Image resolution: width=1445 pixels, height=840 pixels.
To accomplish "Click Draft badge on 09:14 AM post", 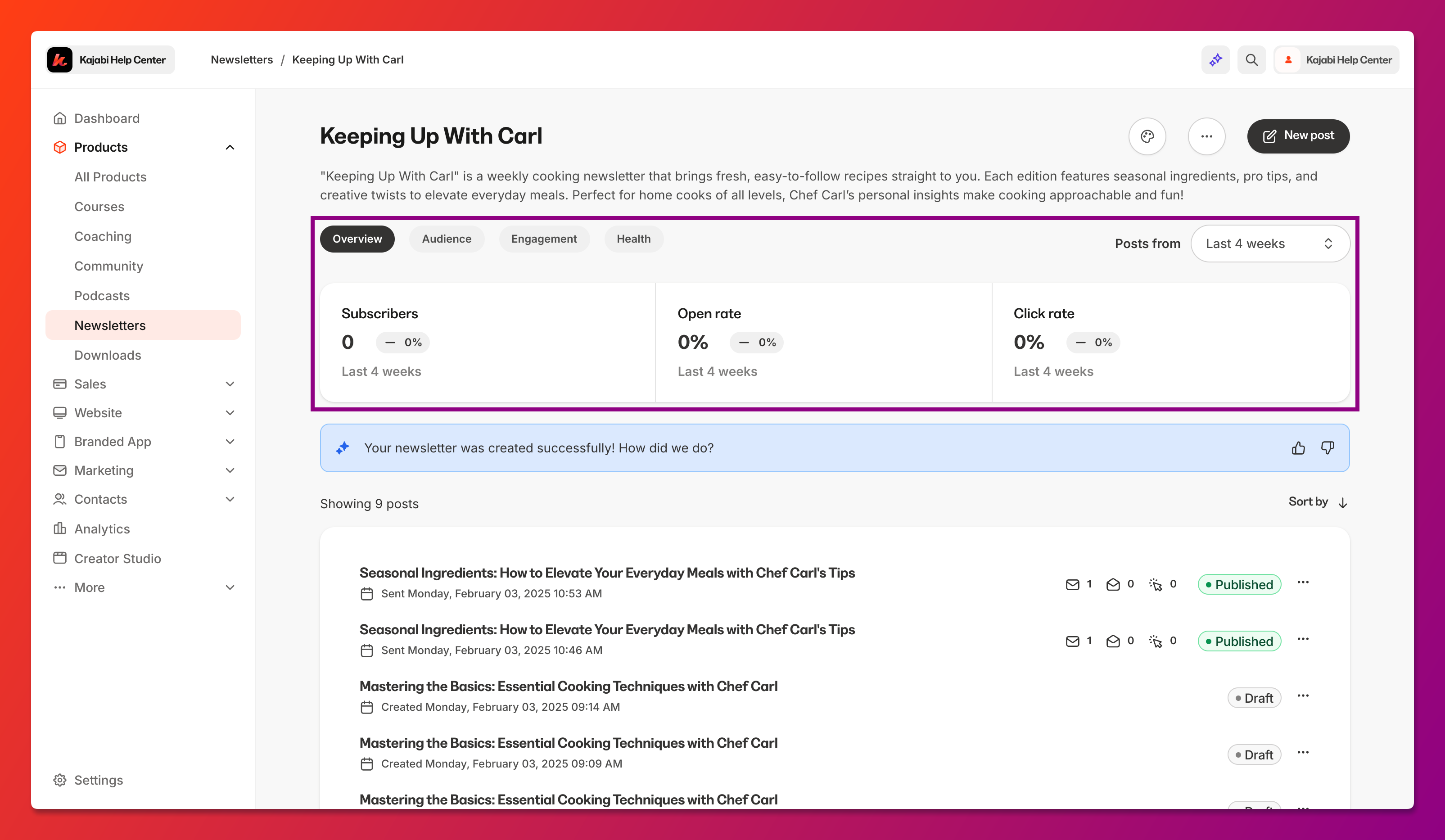I will click(1254, 698).
